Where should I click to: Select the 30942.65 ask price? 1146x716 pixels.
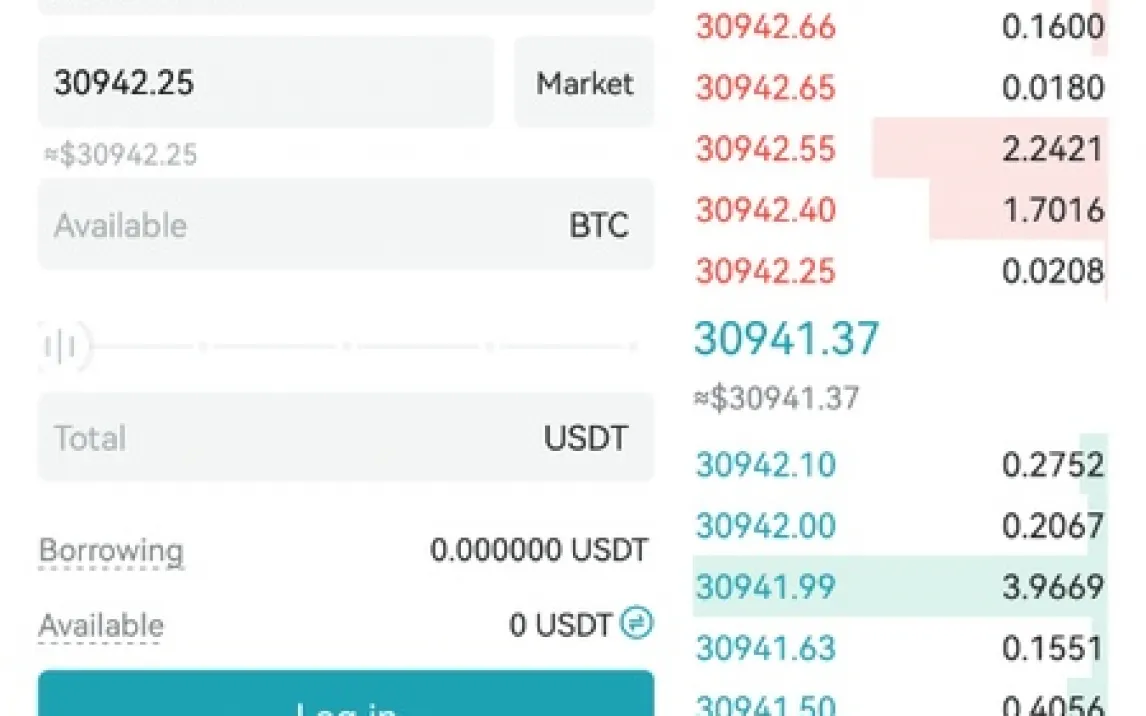tap(765, 88)
